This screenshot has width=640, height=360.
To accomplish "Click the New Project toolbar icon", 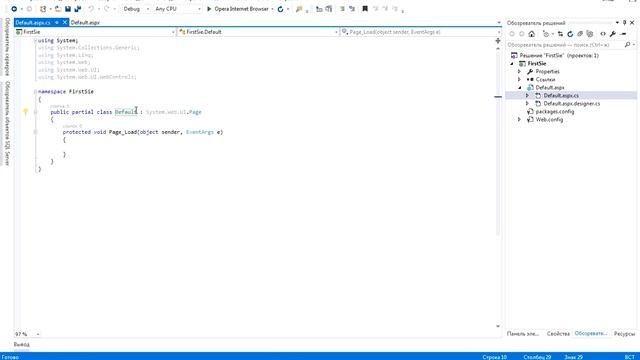I will [x=43, y=9].
